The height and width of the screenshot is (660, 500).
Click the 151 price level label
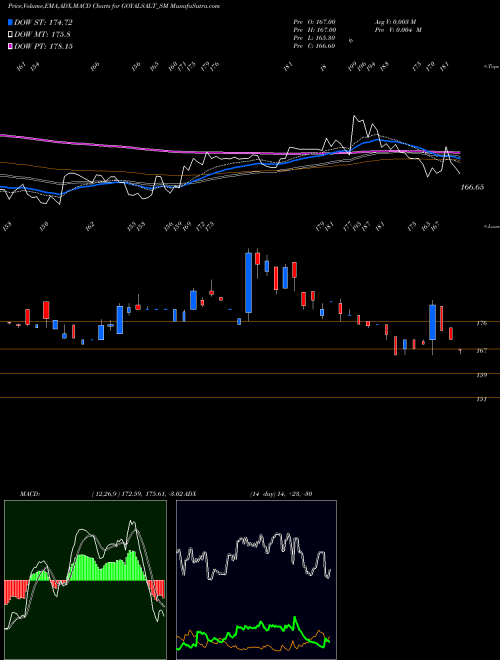pyautogui.click(x=482, y=399)
